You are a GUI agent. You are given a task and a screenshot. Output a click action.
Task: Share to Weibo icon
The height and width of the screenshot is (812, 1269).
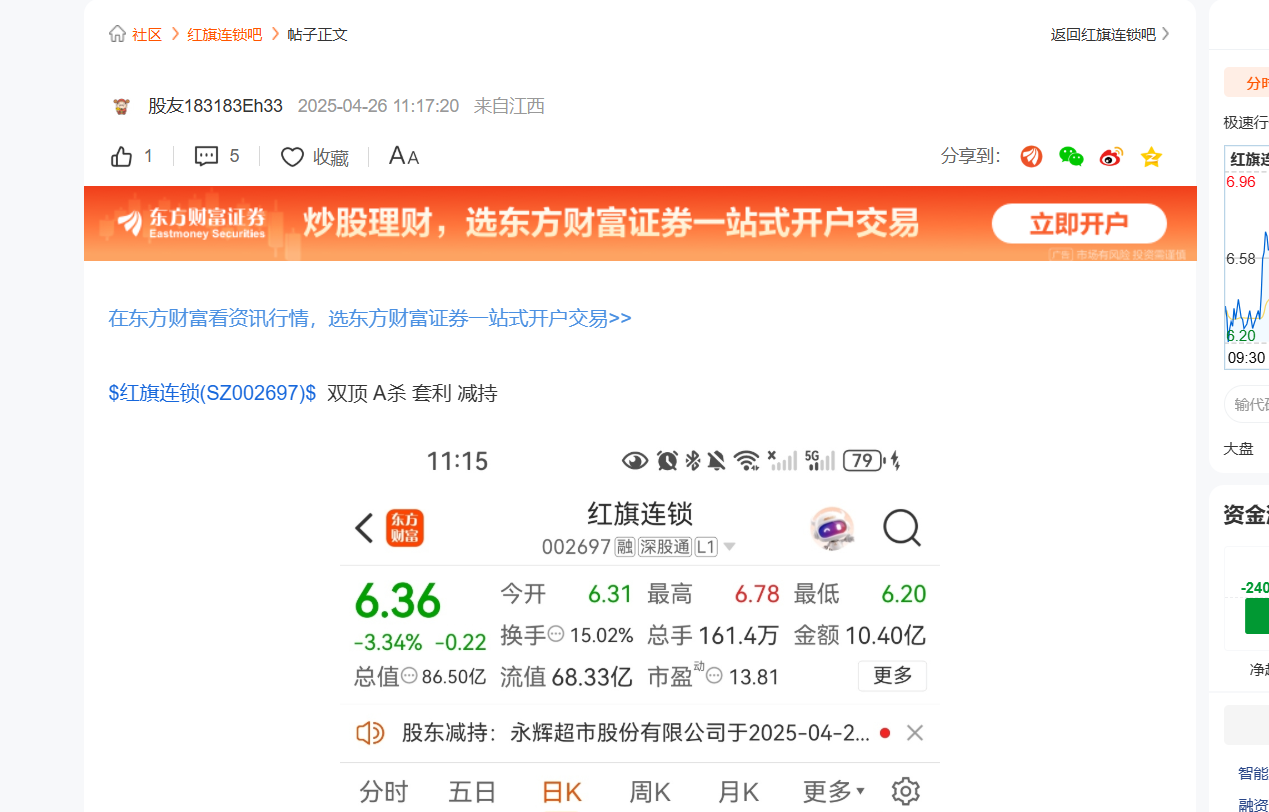(1111, 157)
